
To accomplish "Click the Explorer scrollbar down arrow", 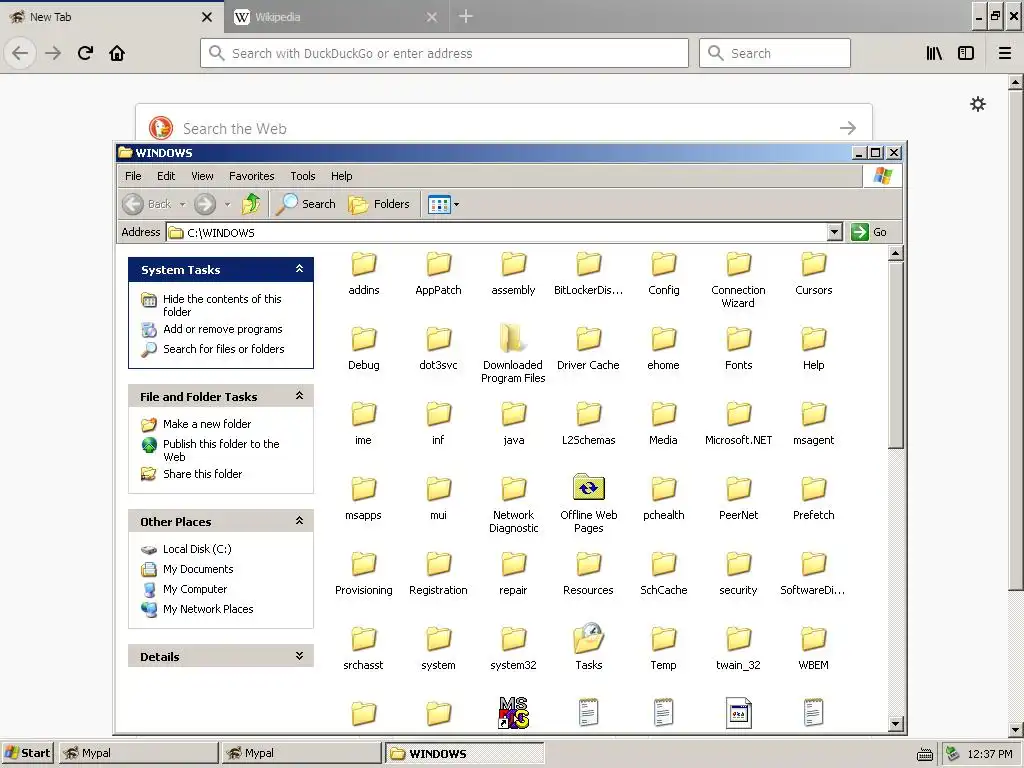I will pyautogui.click(x=895, y=724).
